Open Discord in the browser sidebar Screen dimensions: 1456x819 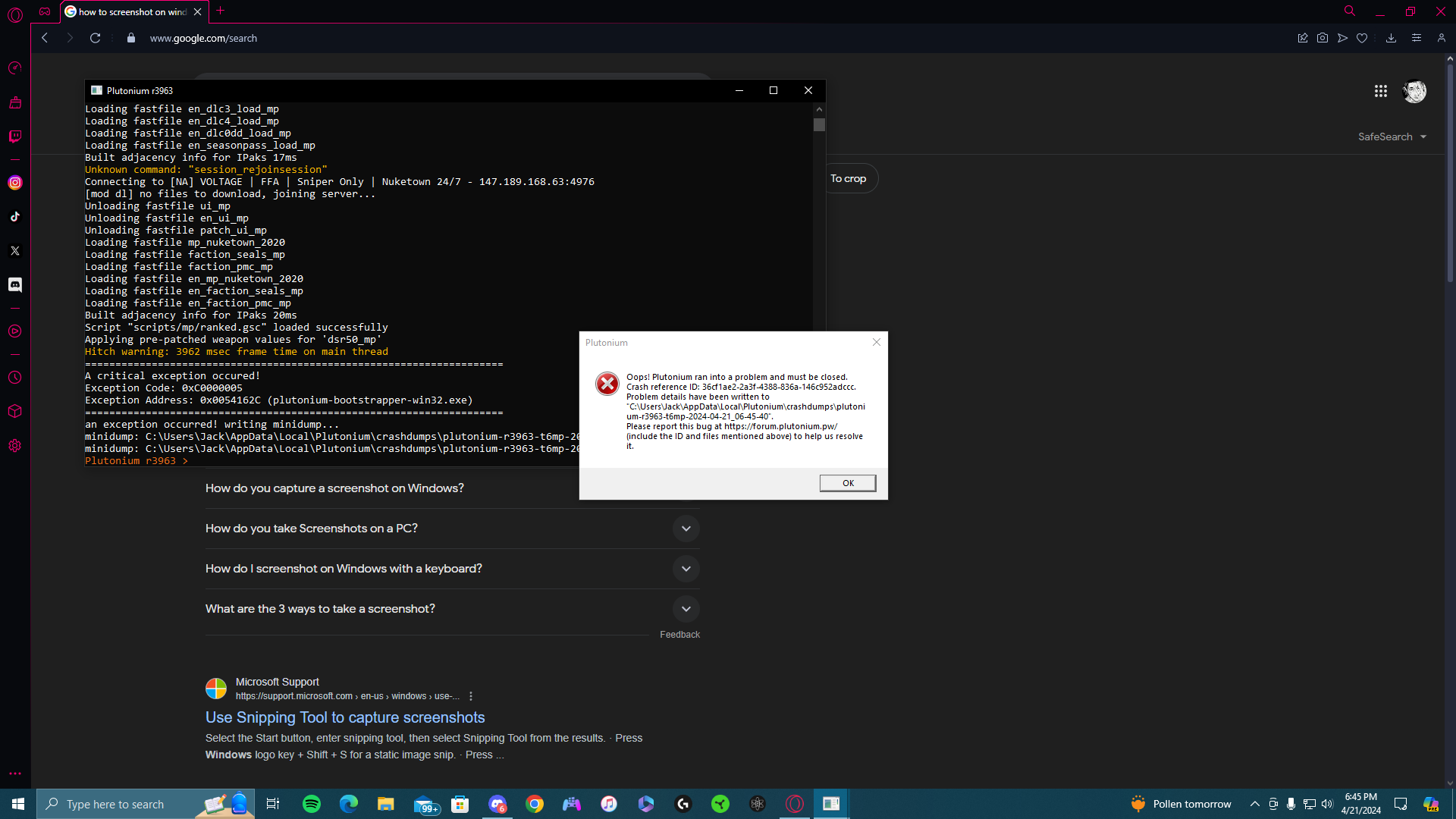(14, 284)
